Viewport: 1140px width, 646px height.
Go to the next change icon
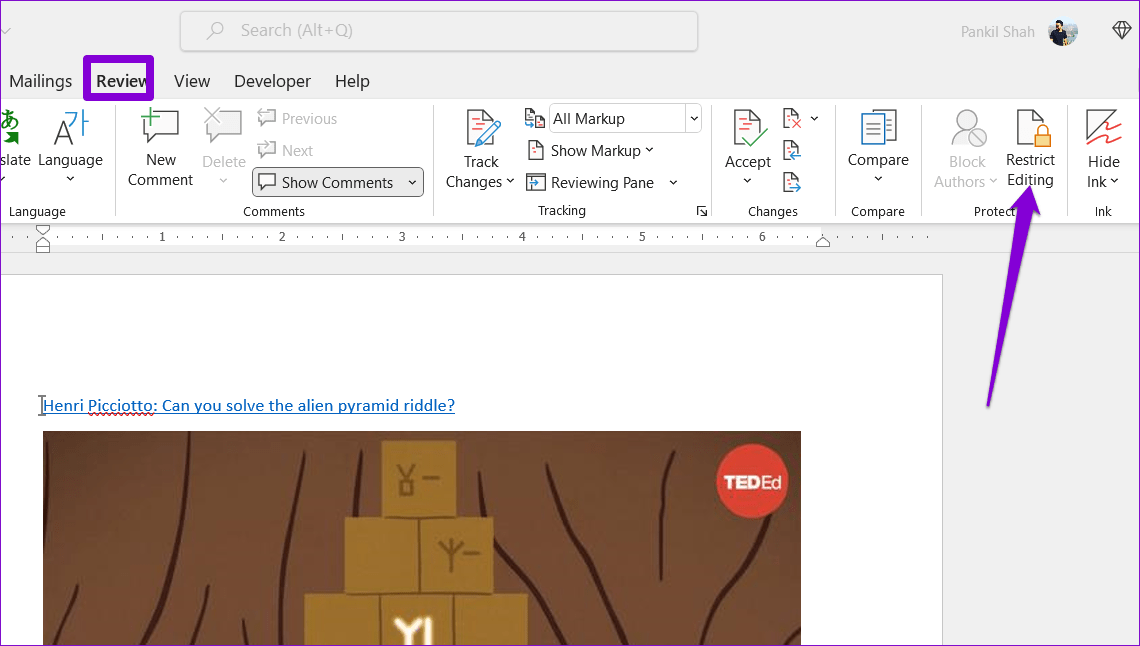click(792, 182)
